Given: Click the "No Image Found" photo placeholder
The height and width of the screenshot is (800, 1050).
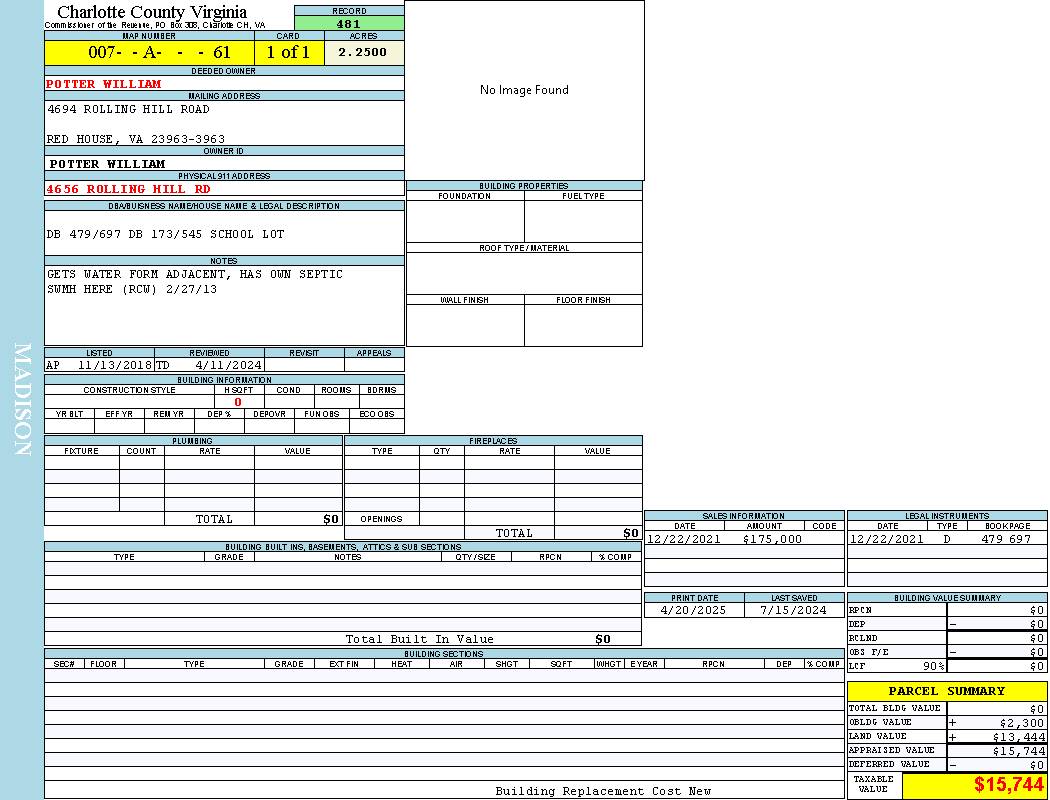Looking at the screenshot, I should click(524, 90).
